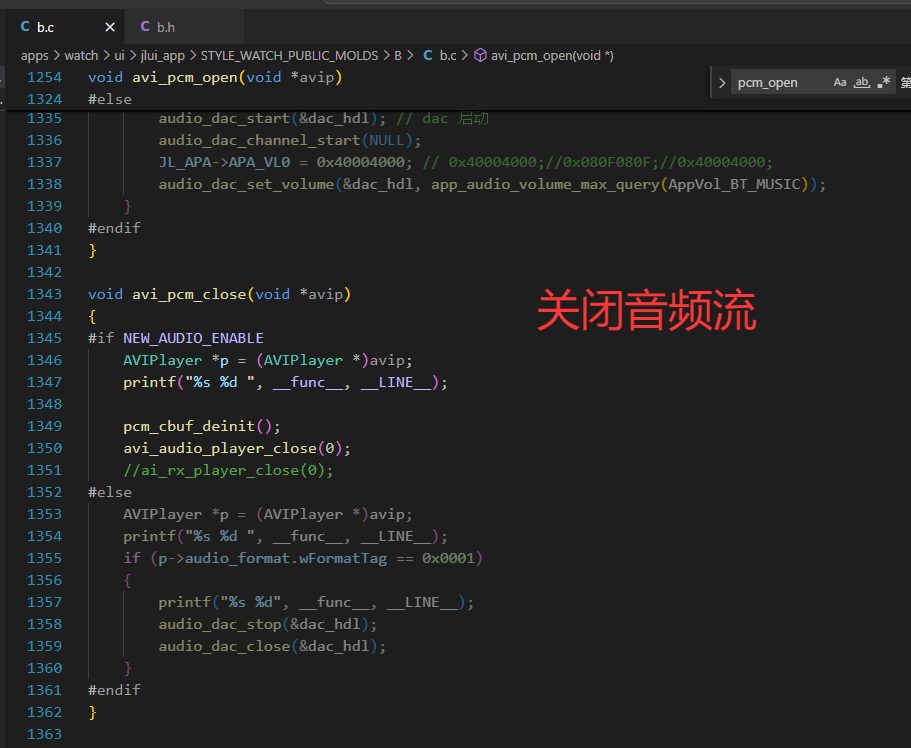
Task: Click the audio_dac_stop call
Action: pos(220,624)
